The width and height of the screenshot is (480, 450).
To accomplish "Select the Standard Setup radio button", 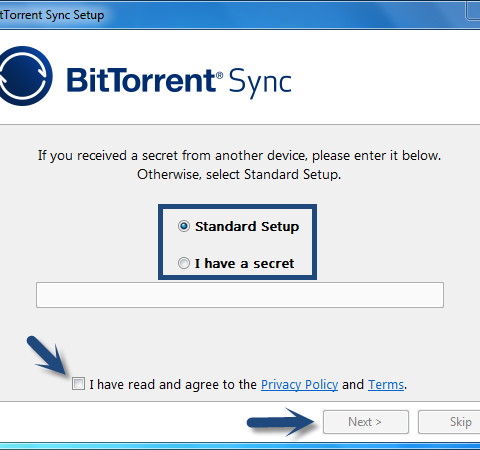I will (184, 226).
